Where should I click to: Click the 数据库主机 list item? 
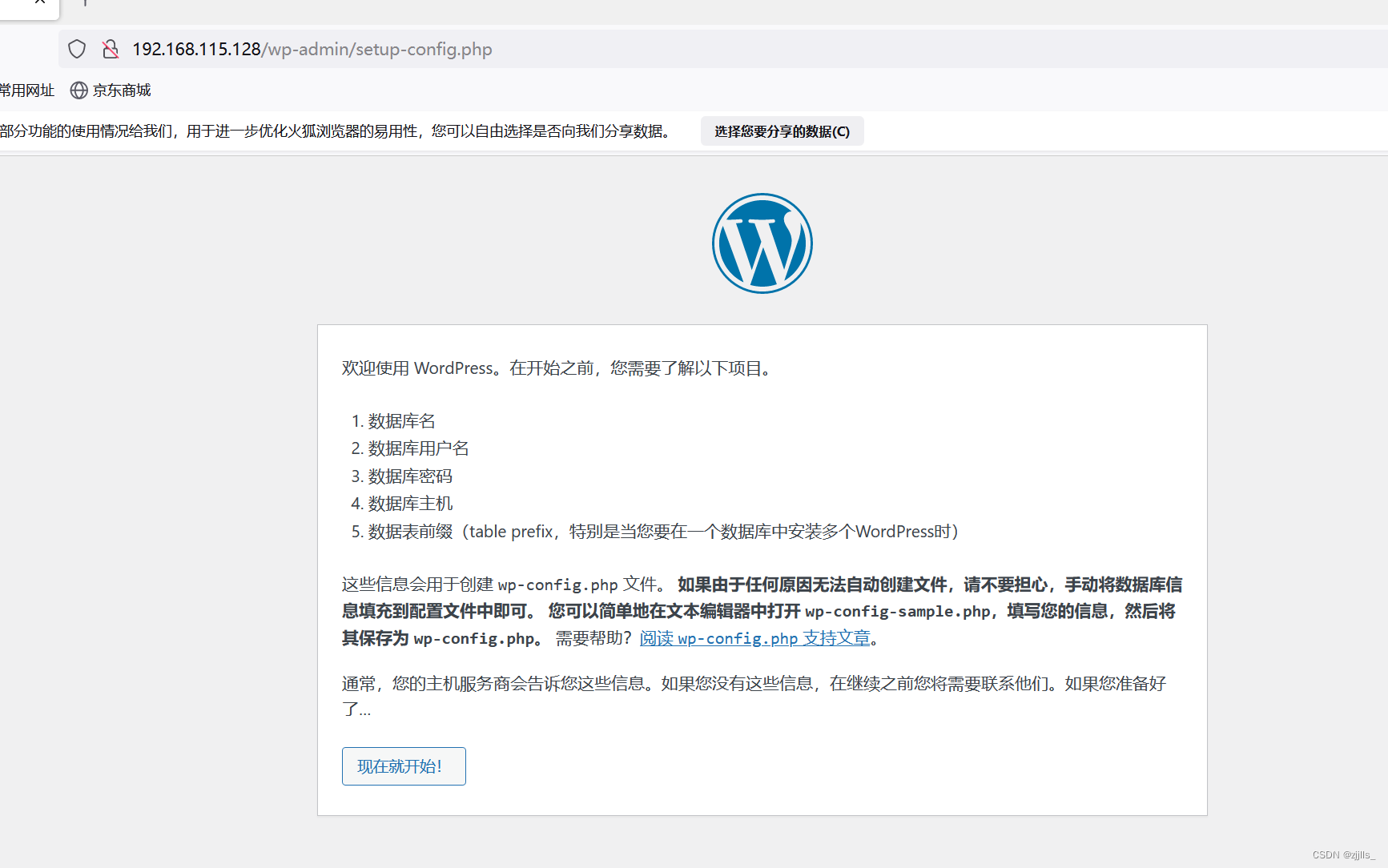[409, 503]
